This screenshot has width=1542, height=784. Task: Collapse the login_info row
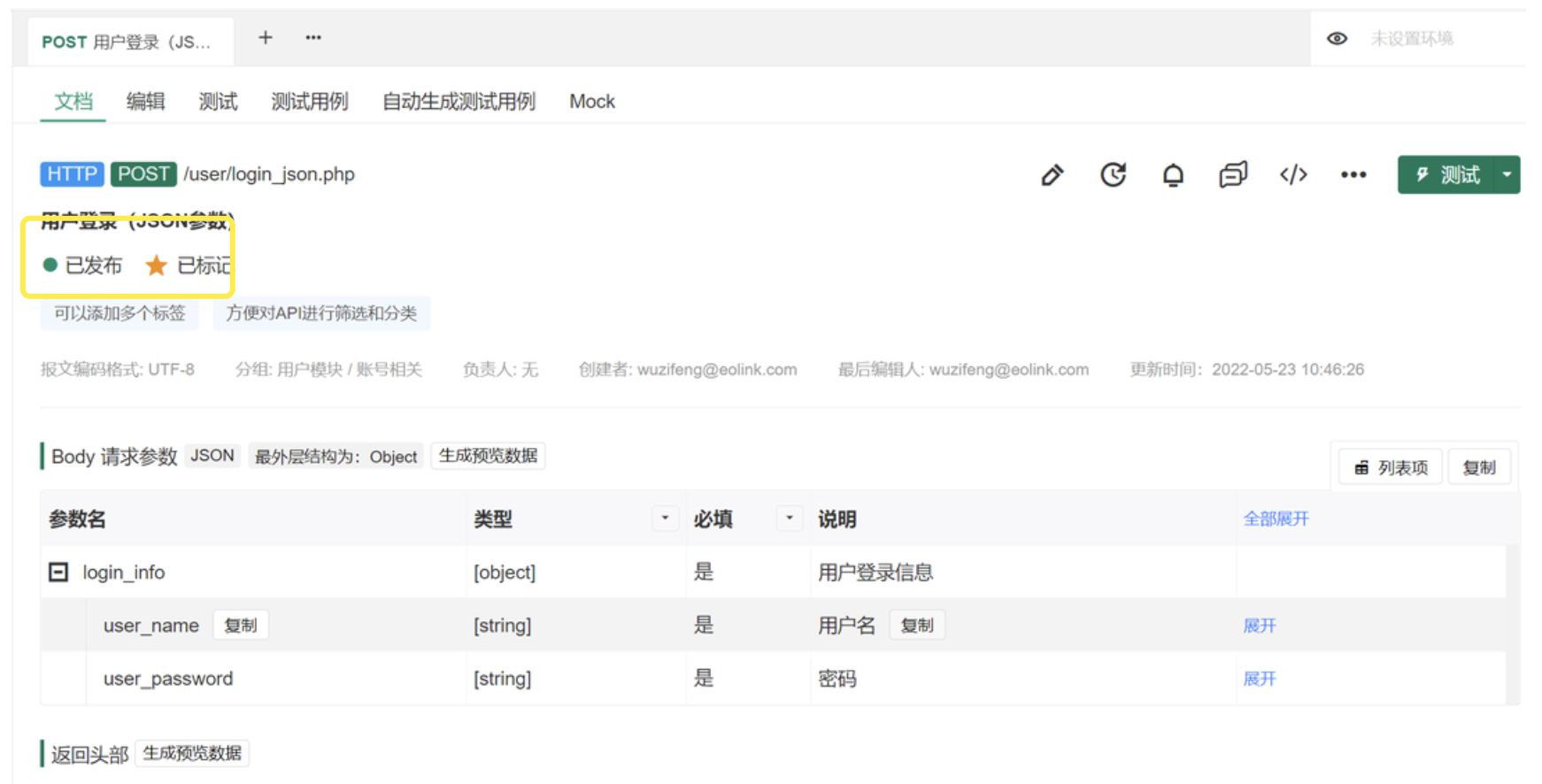(x=58, y=573)
